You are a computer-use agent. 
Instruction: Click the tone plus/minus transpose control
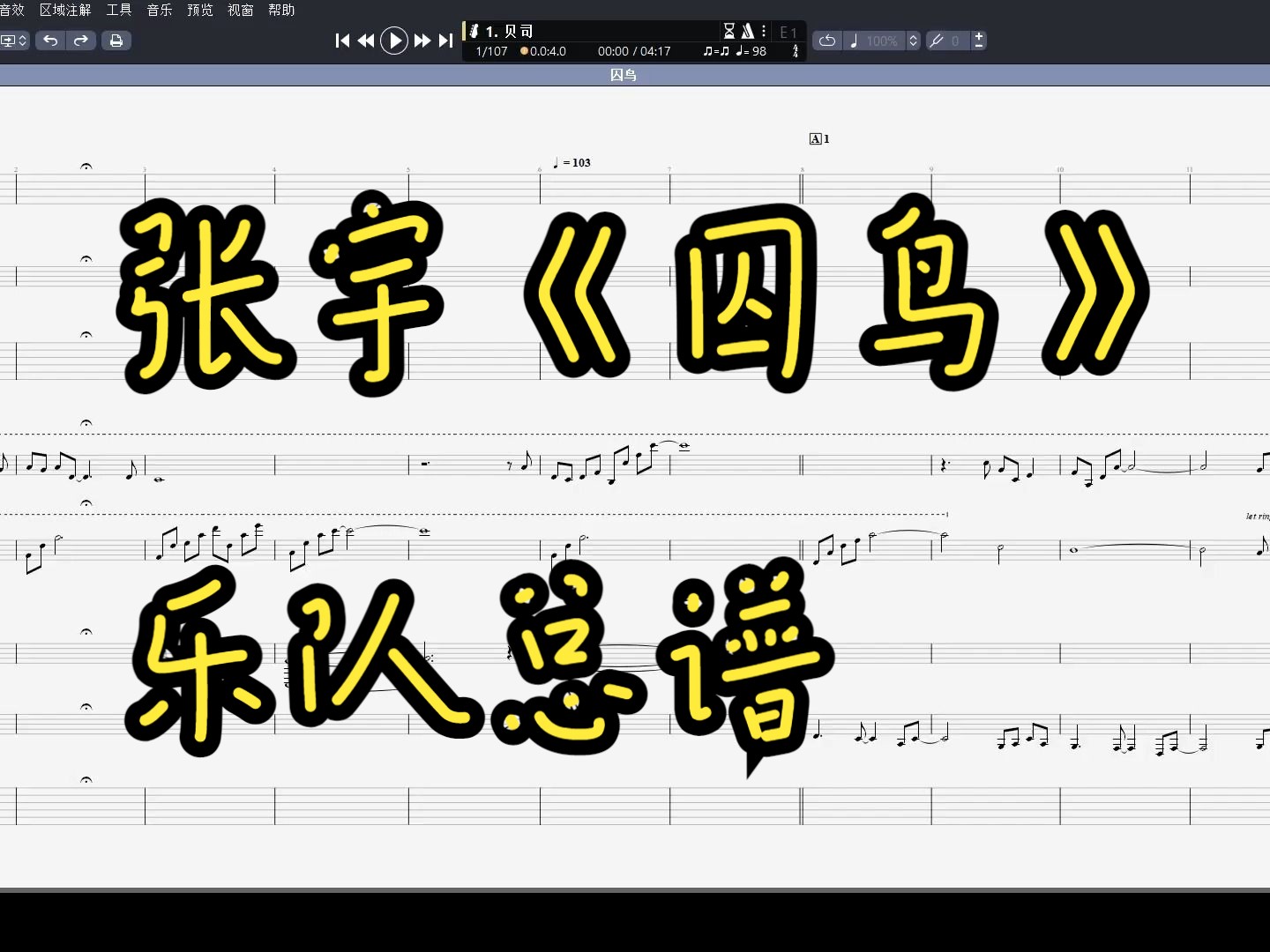click(979, 41)
